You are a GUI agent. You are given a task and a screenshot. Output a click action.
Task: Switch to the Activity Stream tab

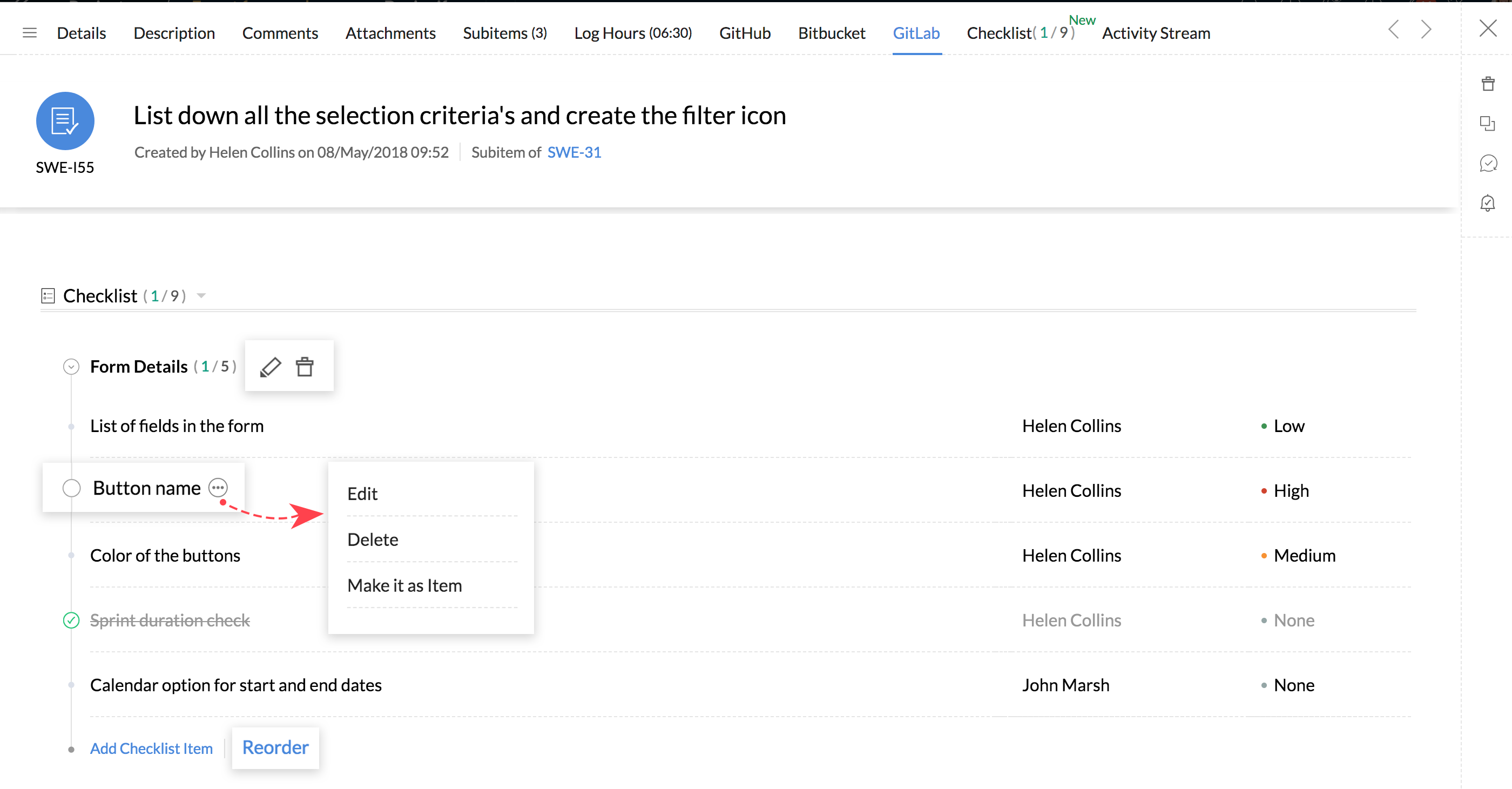coord(1156,33)
